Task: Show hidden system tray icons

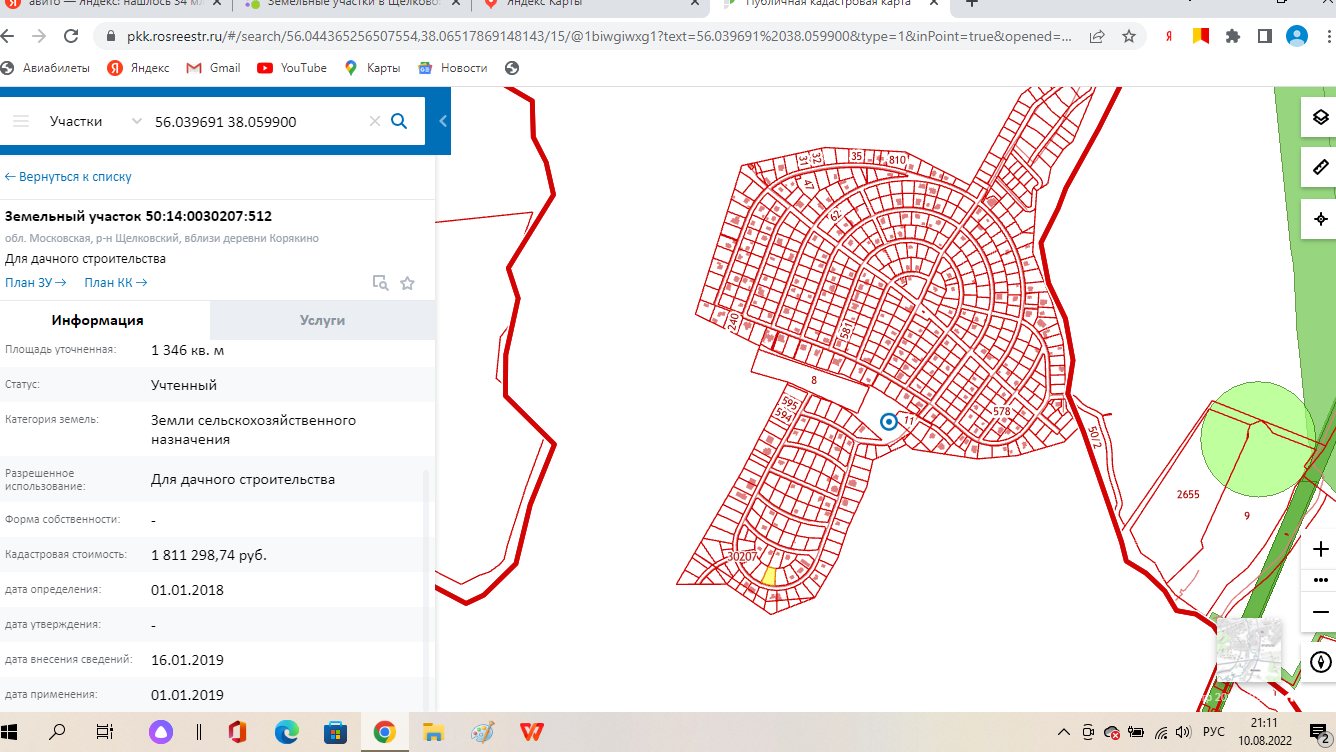Action: (x=1063, y=732)
